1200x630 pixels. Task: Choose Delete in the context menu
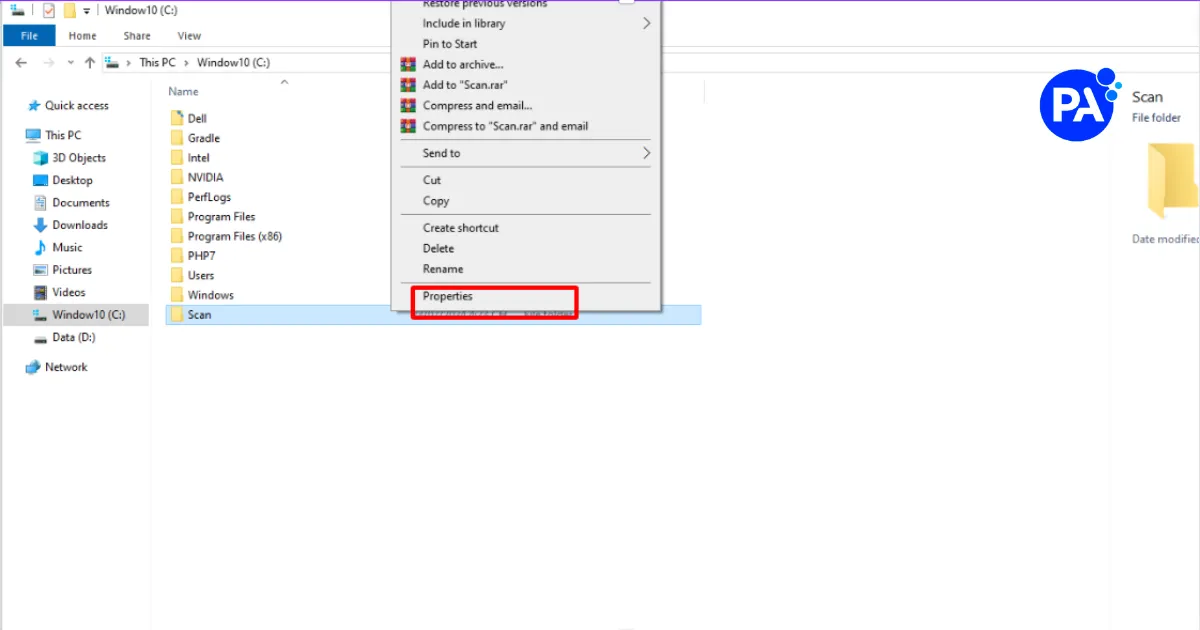pos(525,249)
